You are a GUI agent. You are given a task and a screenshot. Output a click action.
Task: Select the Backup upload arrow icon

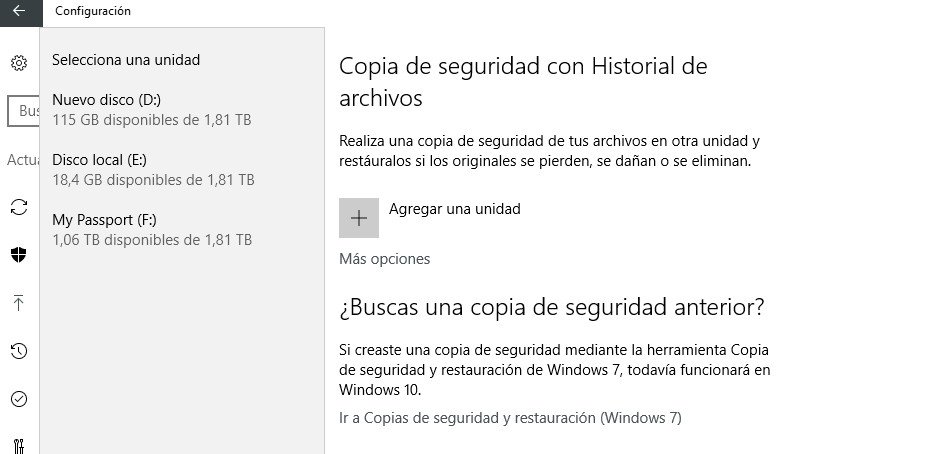point(19,303)
